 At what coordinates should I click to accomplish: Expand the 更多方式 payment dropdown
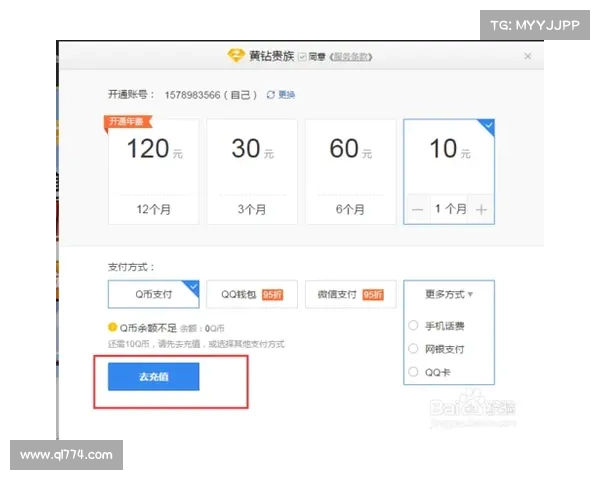pyautogui.click(x=449, y=294)
